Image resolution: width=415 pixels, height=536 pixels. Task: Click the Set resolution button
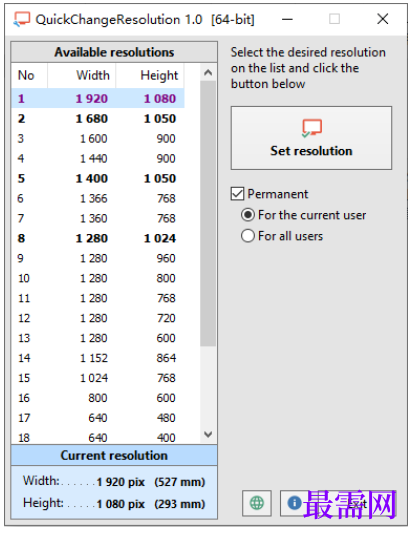(311, 138)
